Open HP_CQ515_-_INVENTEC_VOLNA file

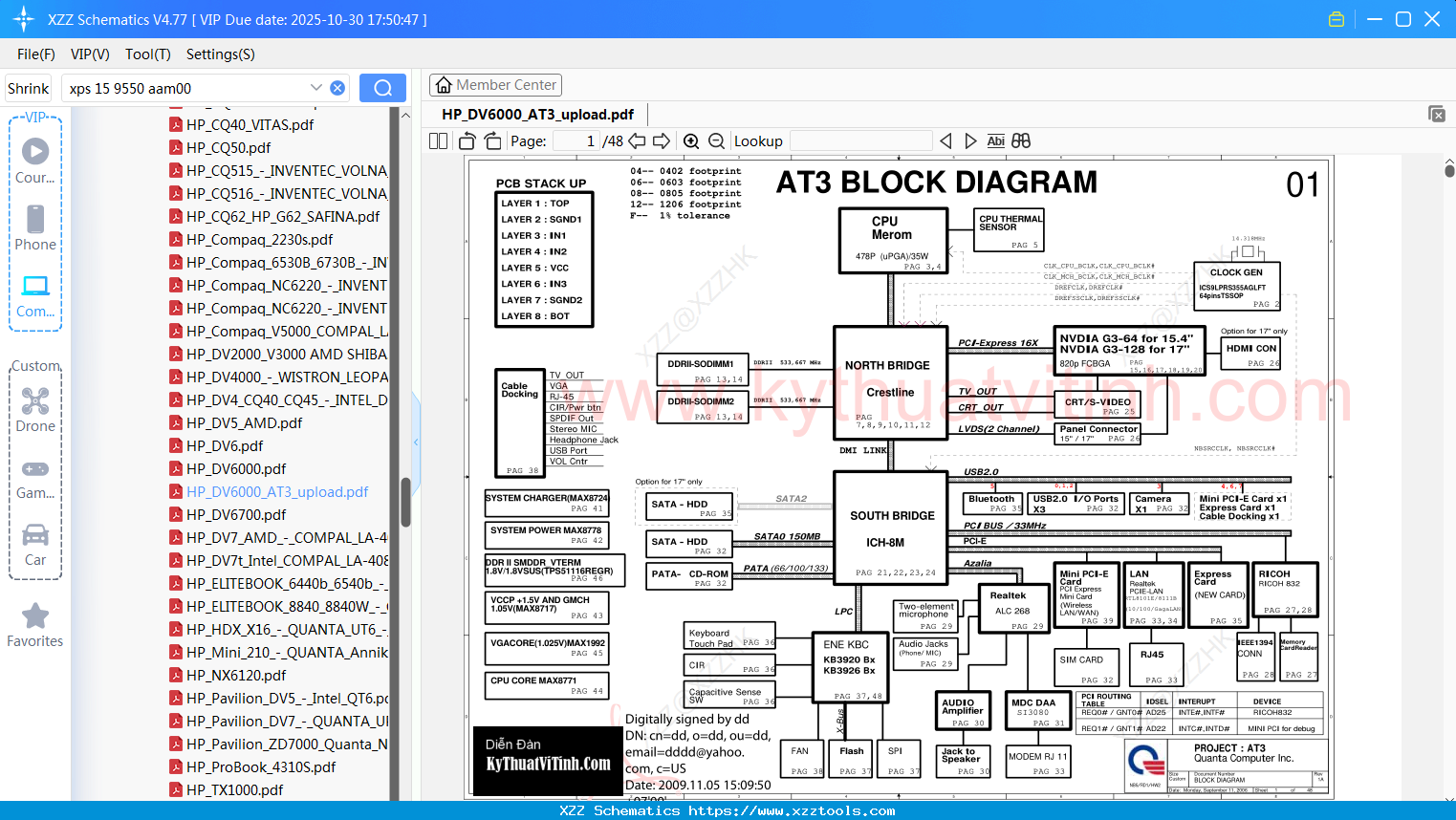pyautogui.click(x=278, y=170)
